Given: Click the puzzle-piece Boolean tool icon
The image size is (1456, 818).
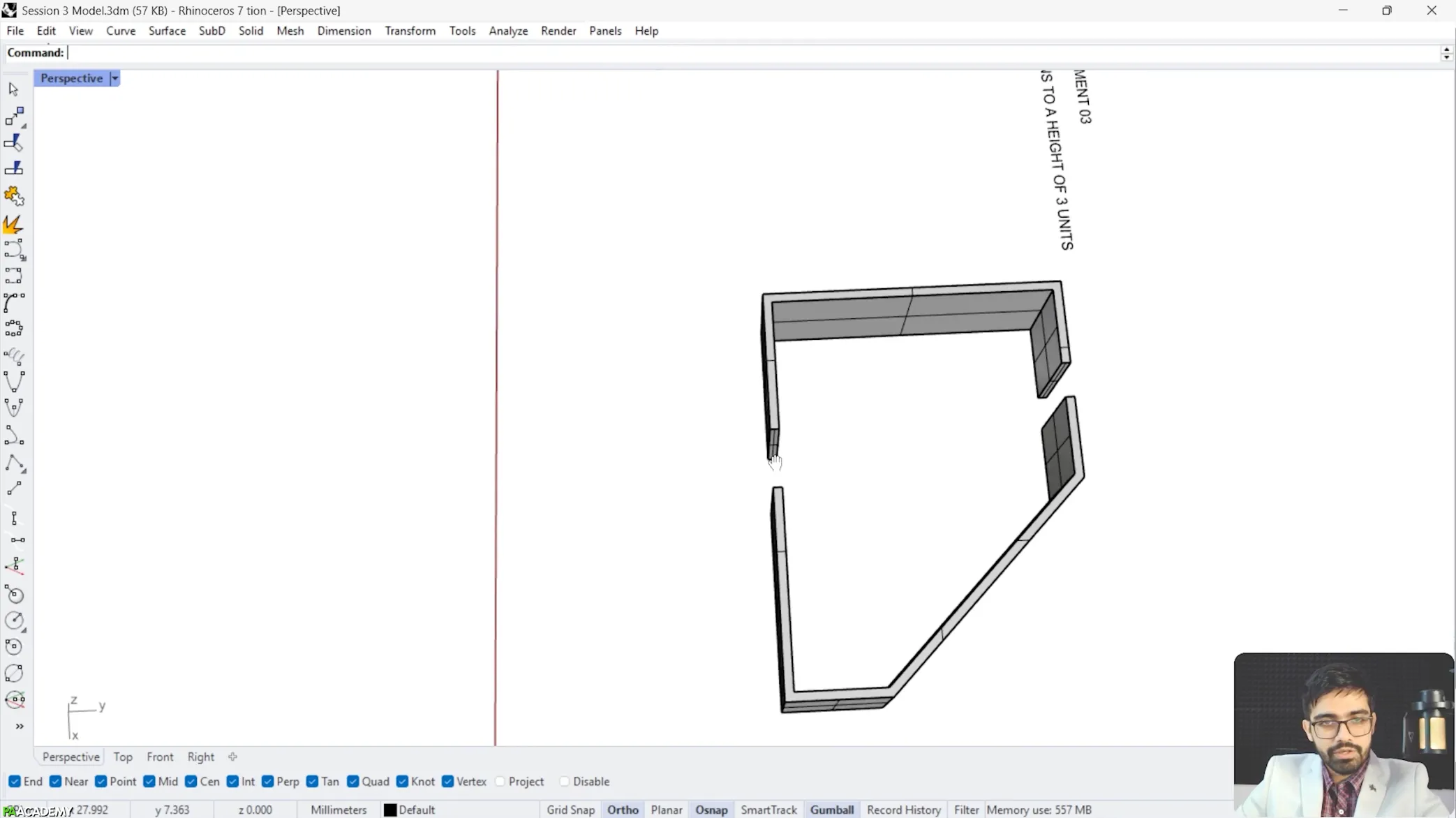Looking at the screenshot, I should tap(14, 196).
